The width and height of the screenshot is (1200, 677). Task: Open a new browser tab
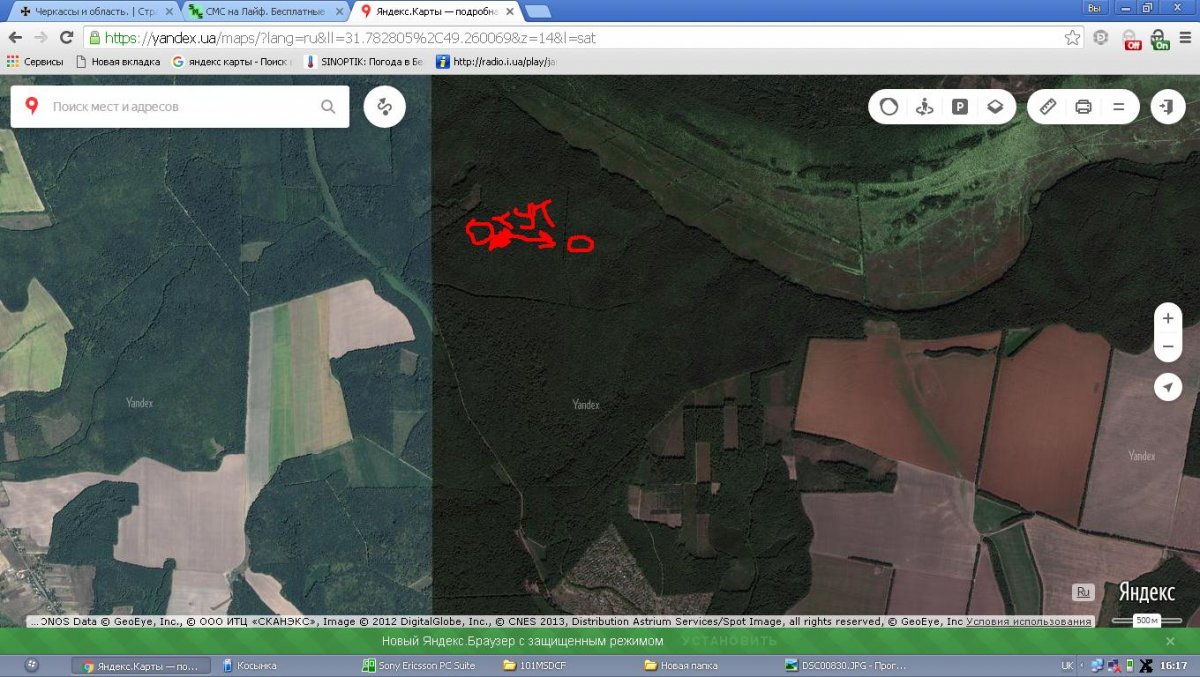coord(538,11)
